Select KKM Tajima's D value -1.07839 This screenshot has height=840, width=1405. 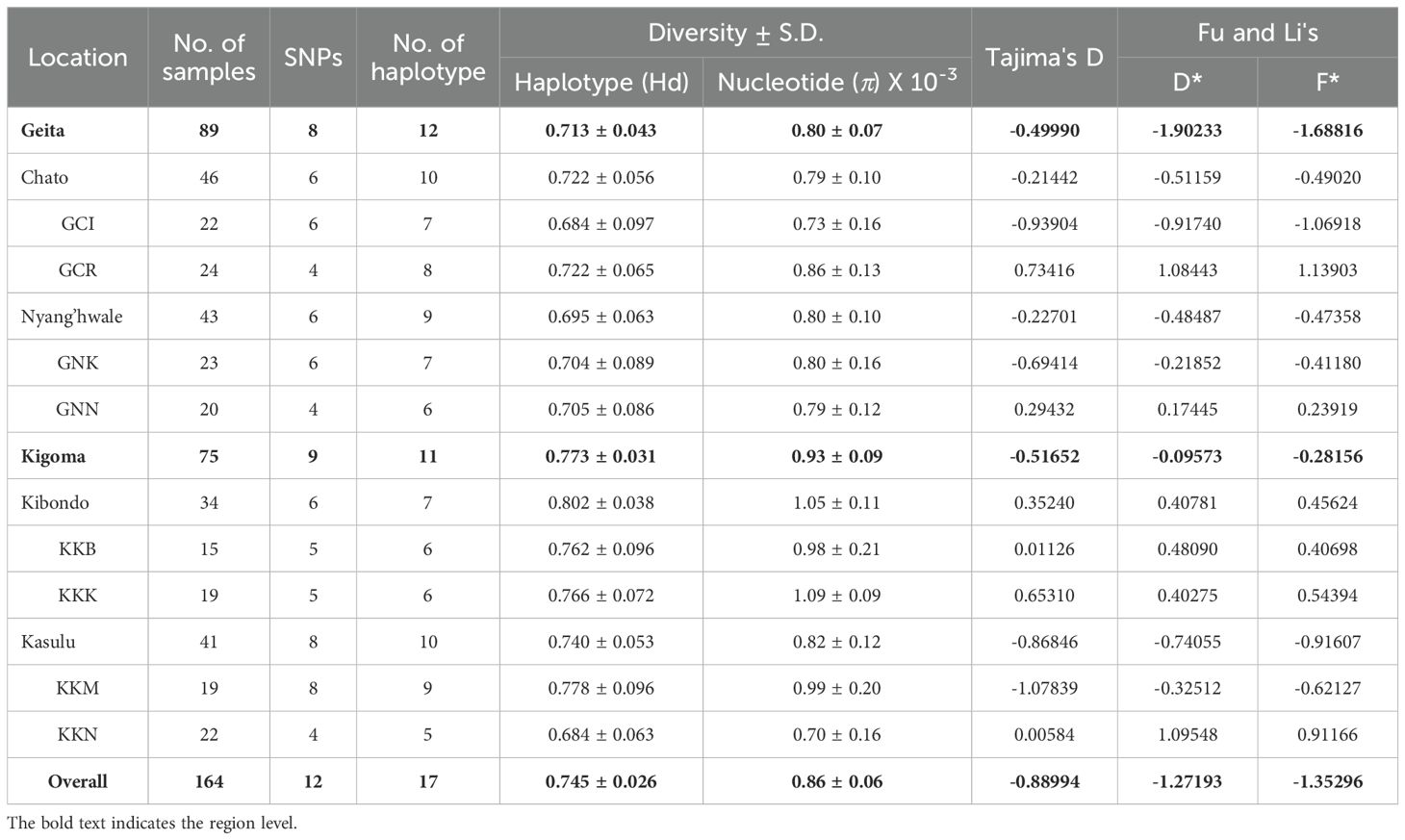click(x=1044, y=688)
